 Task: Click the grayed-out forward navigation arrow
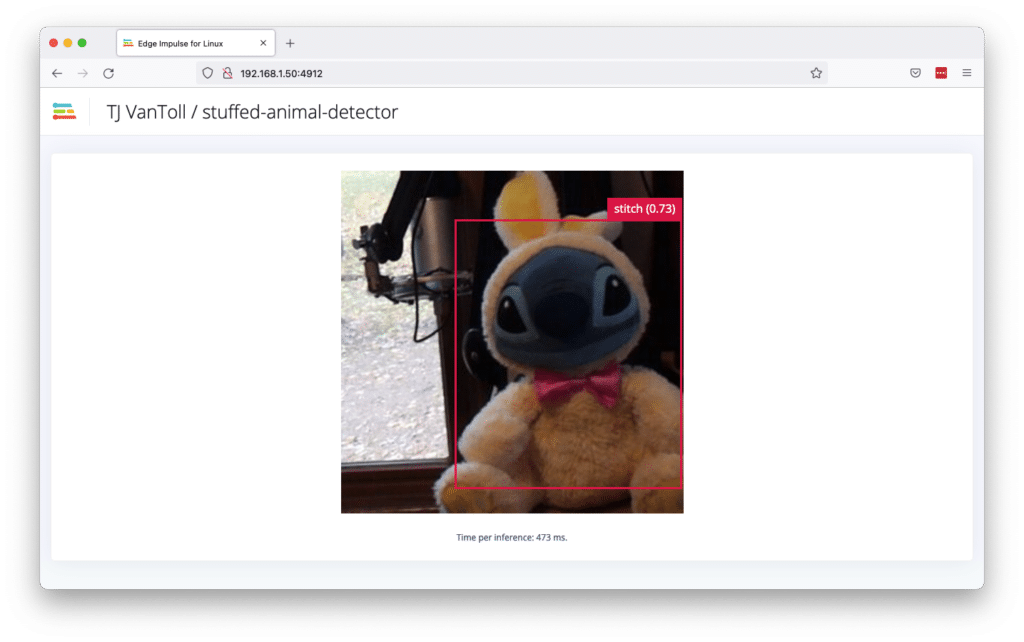(82, 72)
